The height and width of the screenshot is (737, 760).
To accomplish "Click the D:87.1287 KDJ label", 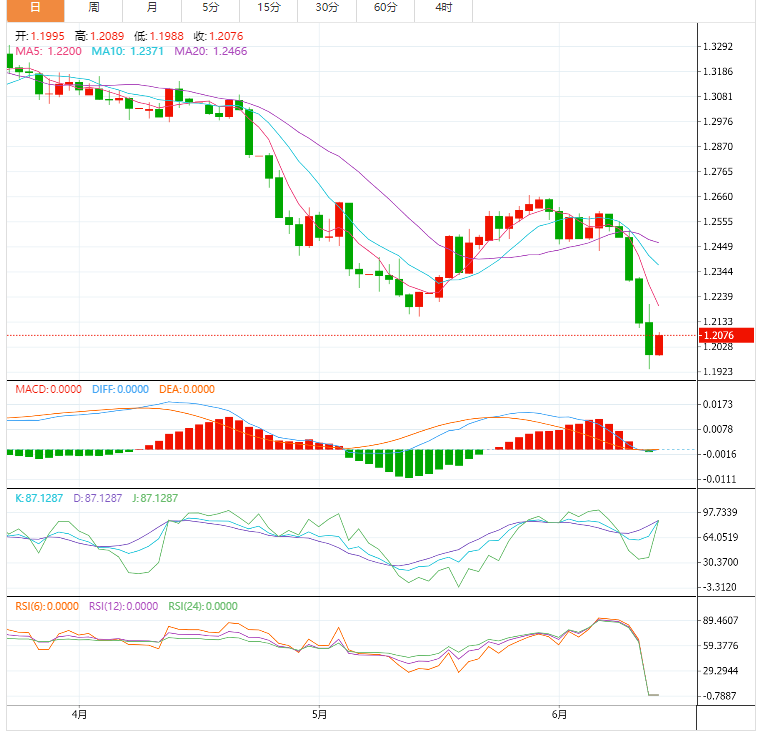I will (x=97, y=498).
